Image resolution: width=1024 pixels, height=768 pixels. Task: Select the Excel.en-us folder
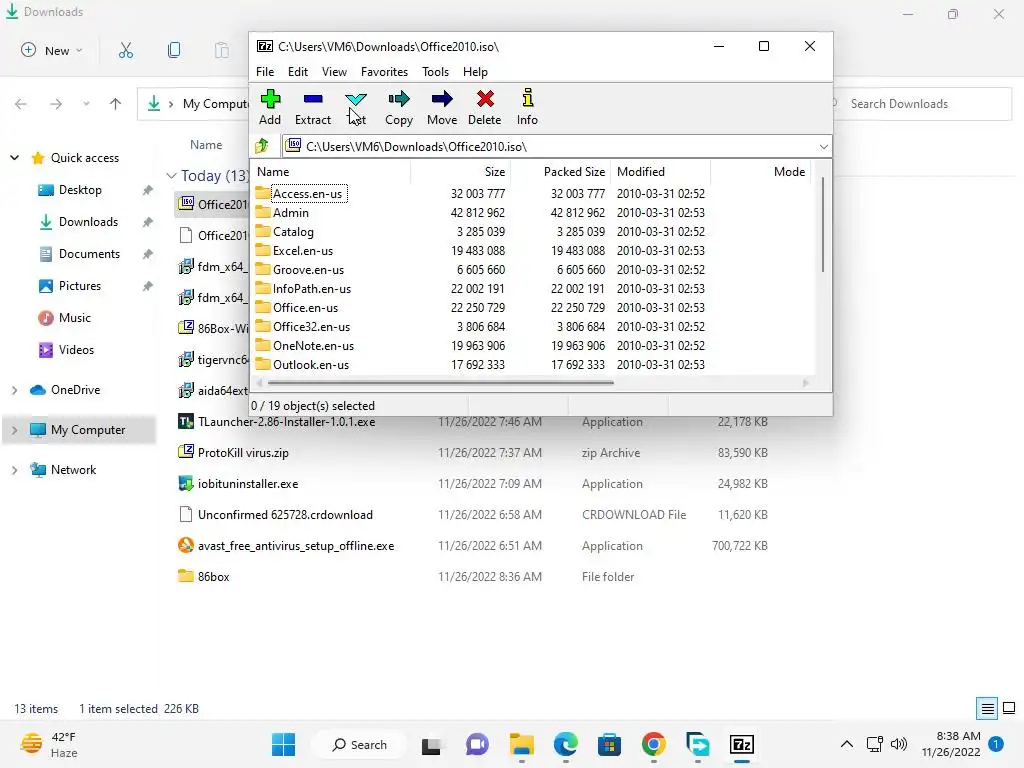(302, 250)
